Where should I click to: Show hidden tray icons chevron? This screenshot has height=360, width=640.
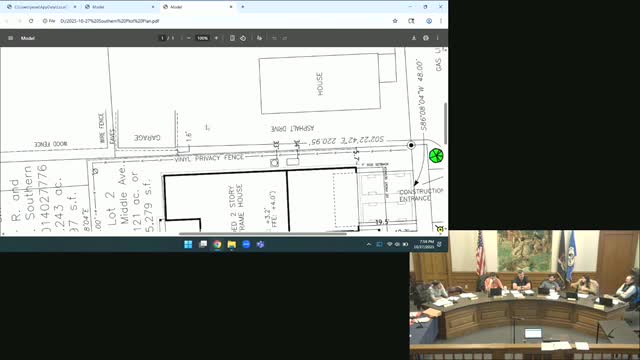pos(369,244)
